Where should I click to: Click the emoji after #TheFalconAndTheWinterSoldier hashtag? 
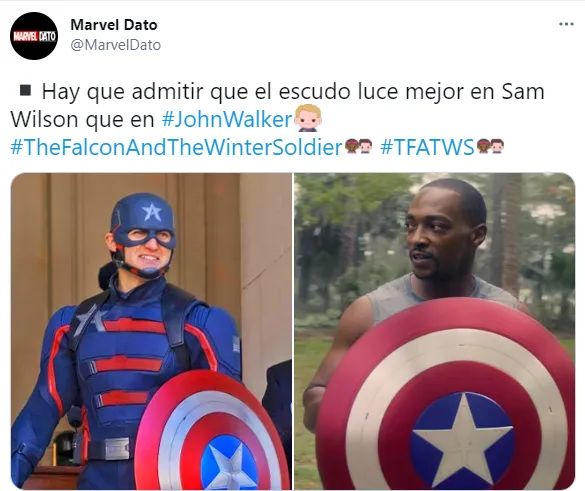click(x=358, y=146)
